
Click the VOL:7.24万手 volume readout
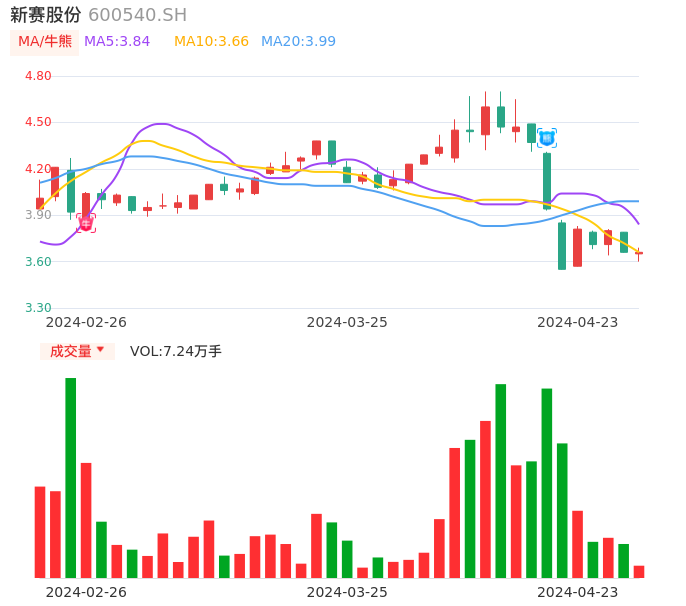coord(176,351)
